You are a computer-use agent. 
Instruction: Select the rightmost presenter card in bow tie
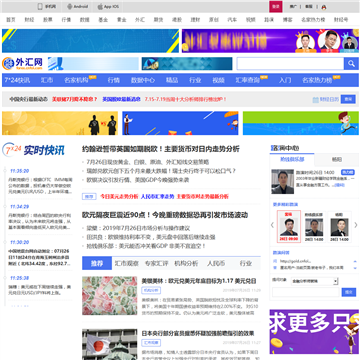(x=339, y=227)
